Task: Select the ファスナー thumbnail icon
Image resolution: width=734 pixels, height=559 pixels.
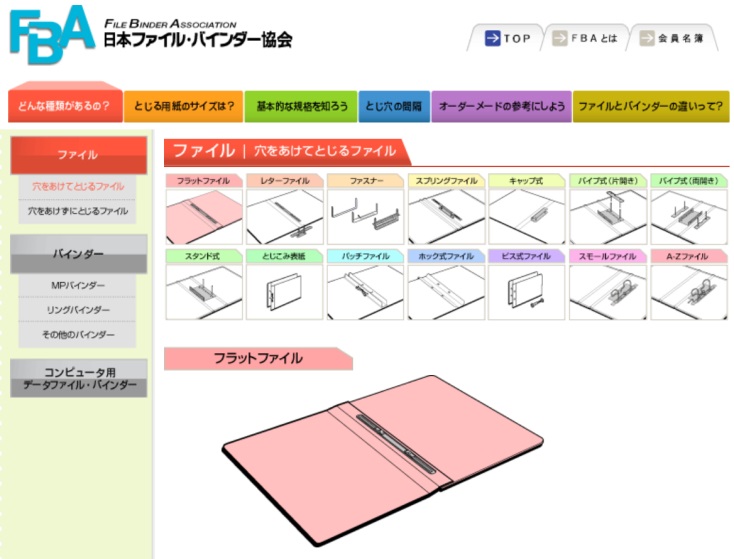Action: coord(366,209)
